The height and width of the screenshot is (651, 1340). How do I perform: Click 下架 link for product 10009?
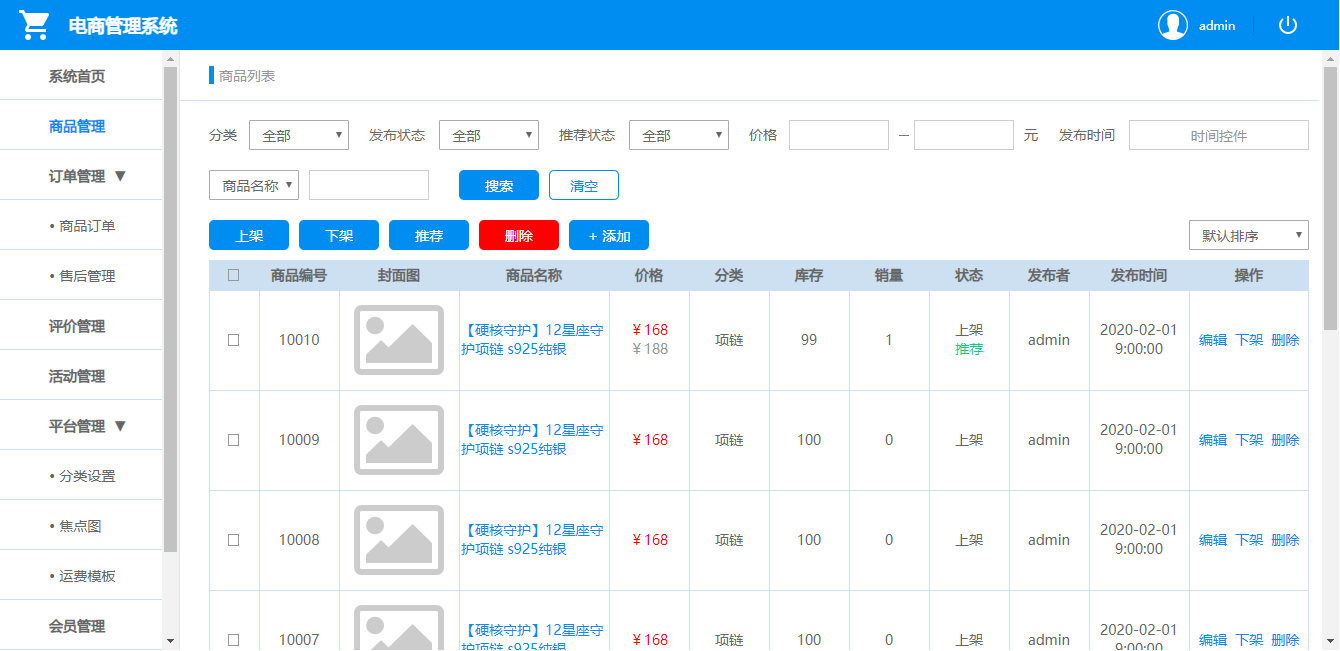click(1249, 440)
